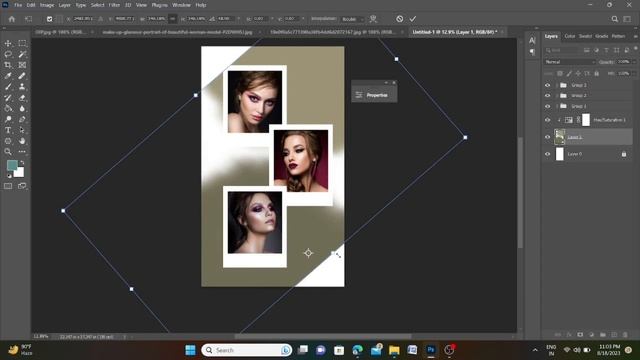This screenshot has height=360, width=640.
Task: Click the Change Screen Mode icon
Action: [22, 186]
